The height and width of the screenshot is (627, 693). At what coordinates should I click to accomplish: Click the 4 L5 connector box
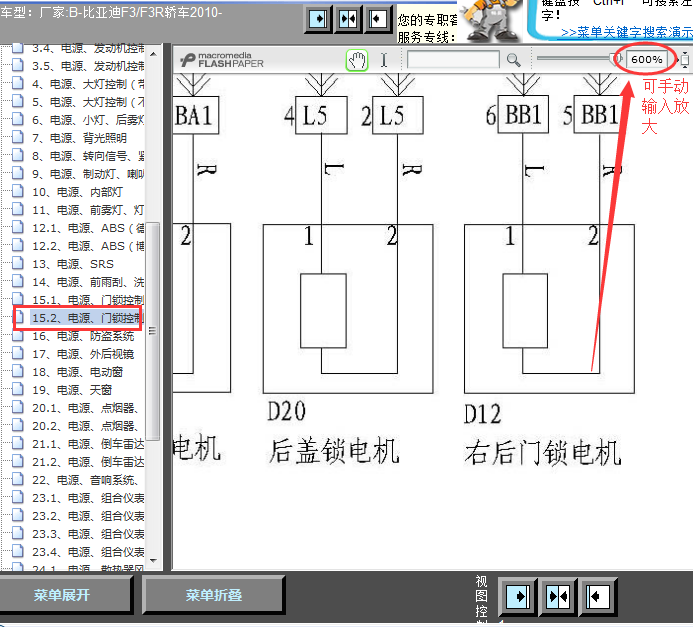(321, 115)
